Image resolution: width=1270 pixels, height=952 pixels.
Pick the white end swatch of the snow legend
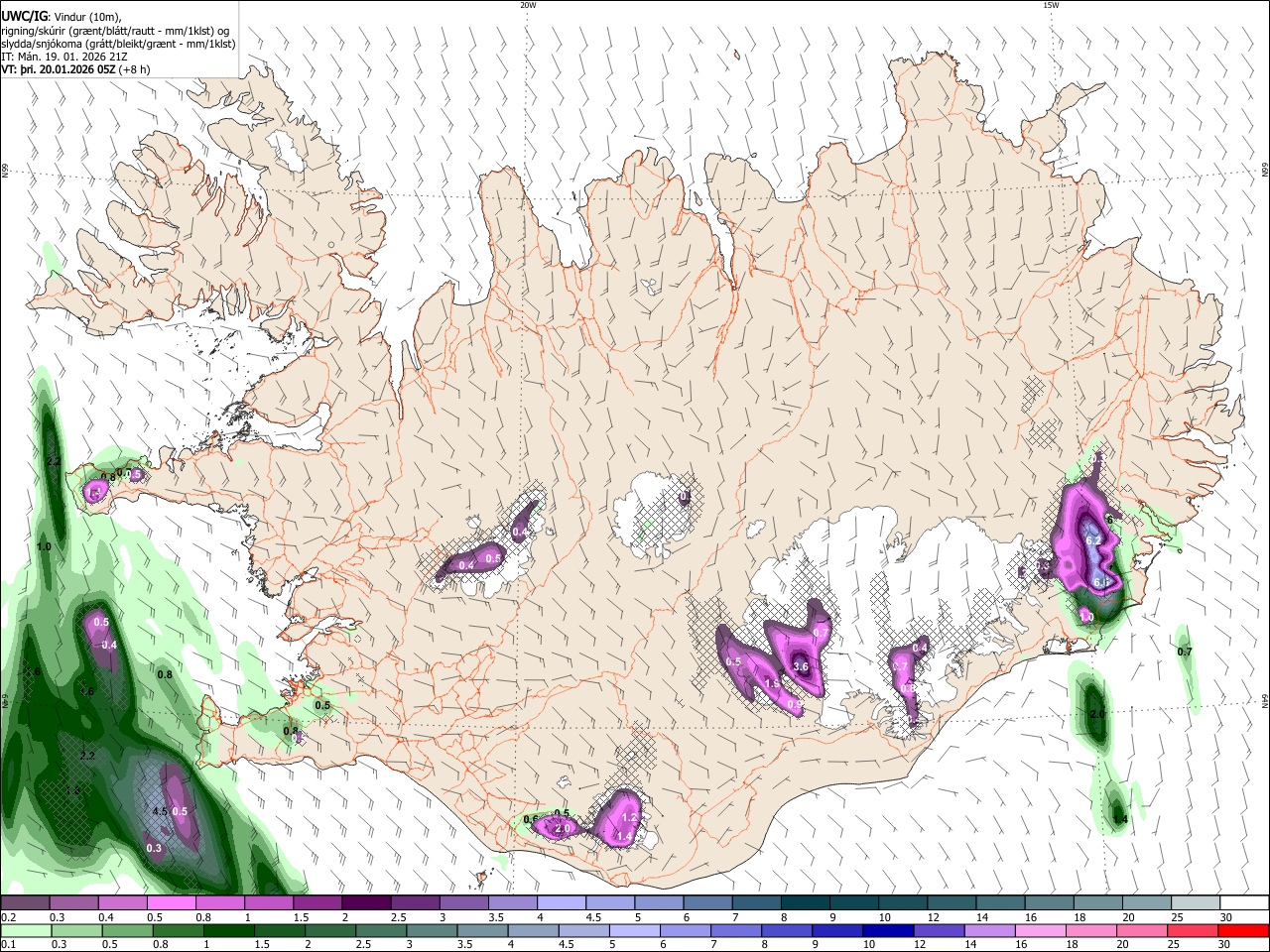1244,903
